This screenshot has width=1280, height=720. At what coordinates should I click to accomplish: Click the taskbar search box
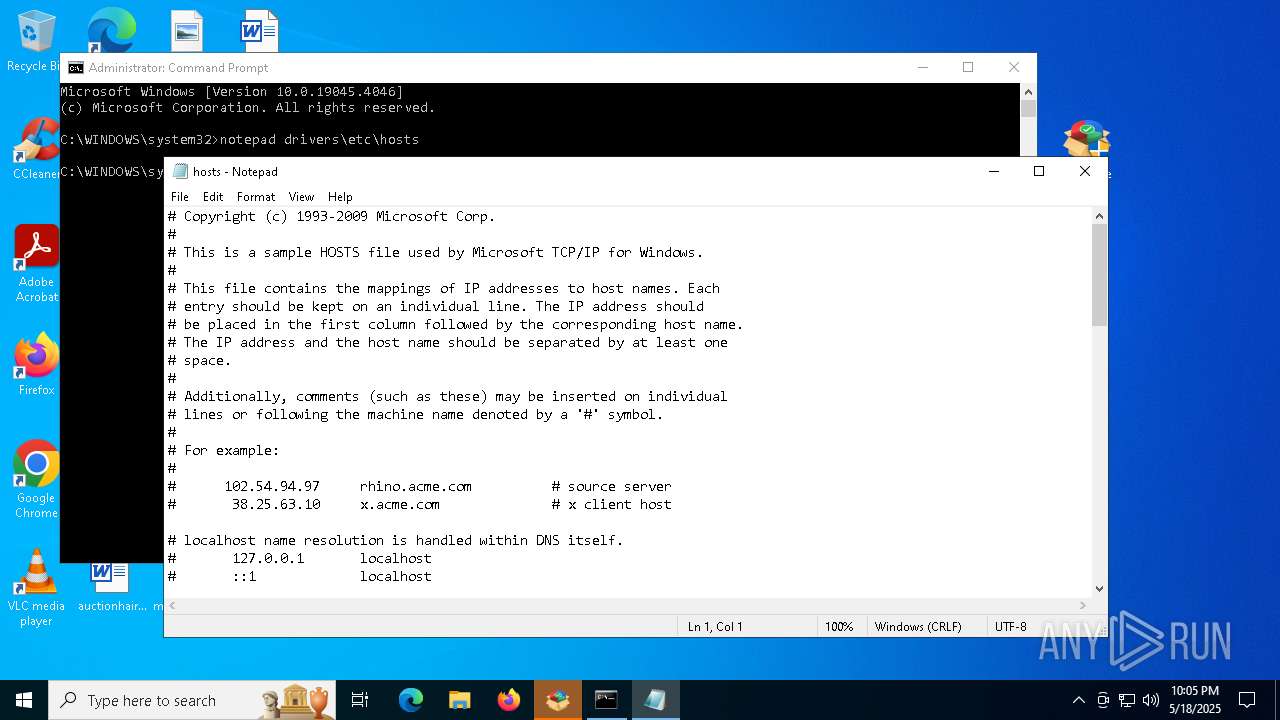[192, 700]
